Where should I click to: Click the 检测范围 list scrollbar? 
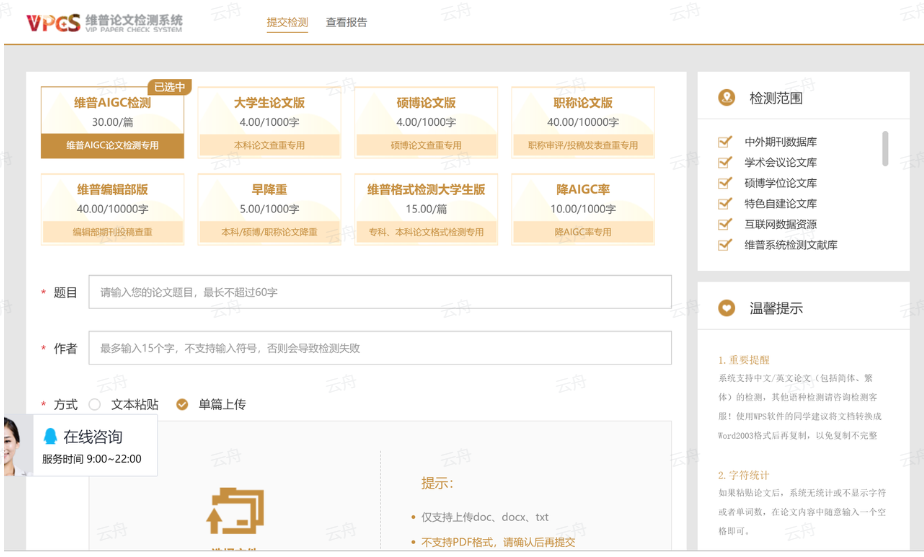point(885,149)
